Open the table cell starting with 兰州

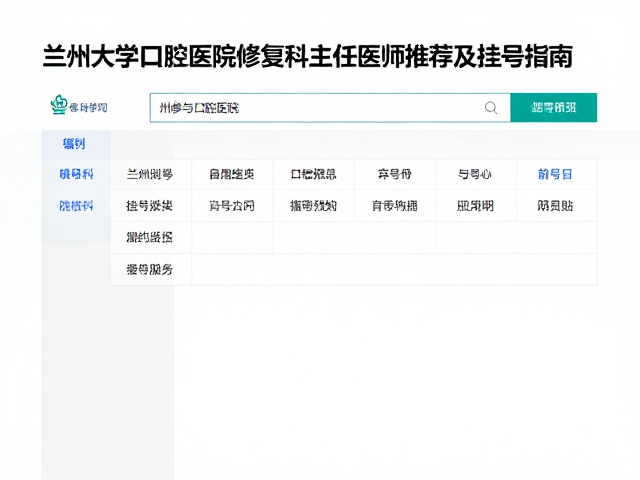click(150, 174)
